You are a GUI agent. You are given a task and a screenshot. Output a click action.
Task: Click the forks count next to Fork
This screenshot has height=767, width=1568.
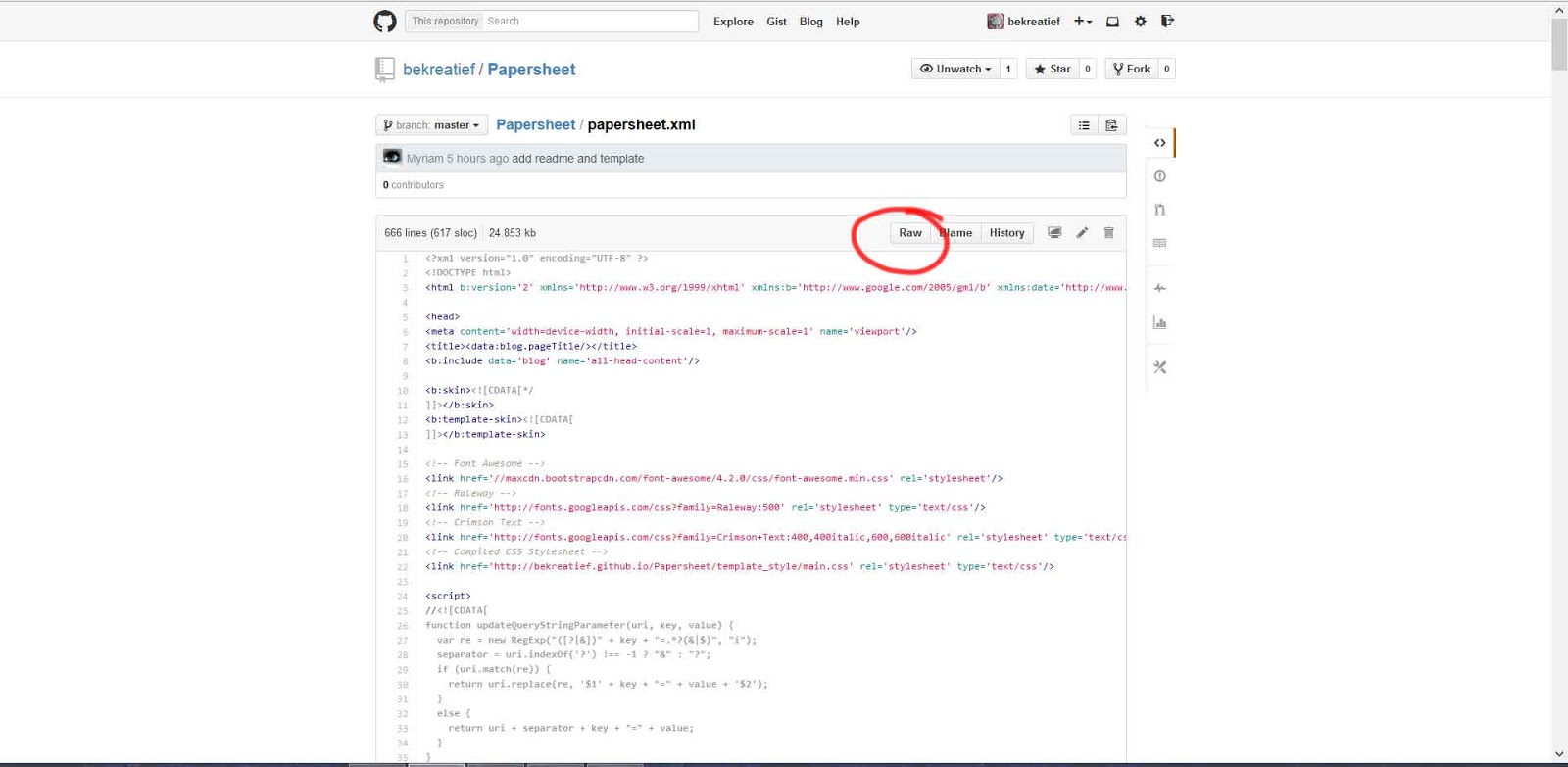pyautogui.click(x=1166, y=69)
